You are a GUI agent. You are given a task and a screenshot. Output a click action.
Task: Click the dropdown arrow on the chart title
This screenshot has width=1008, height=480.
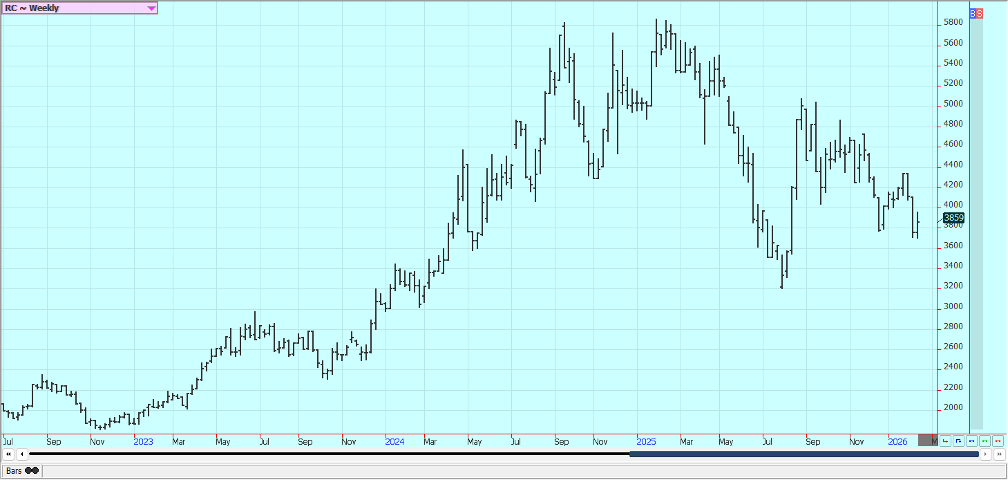pos(151,8)
